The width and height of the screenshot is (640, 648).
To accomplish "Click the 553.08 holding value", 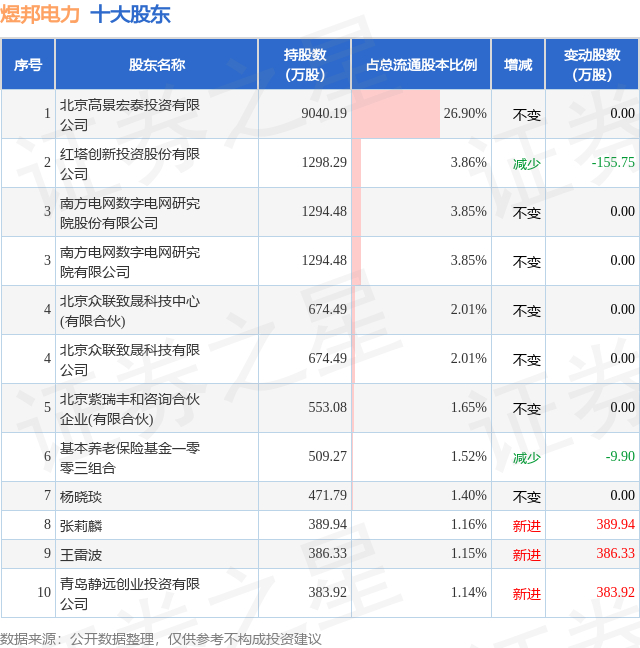I will point(327,407).
